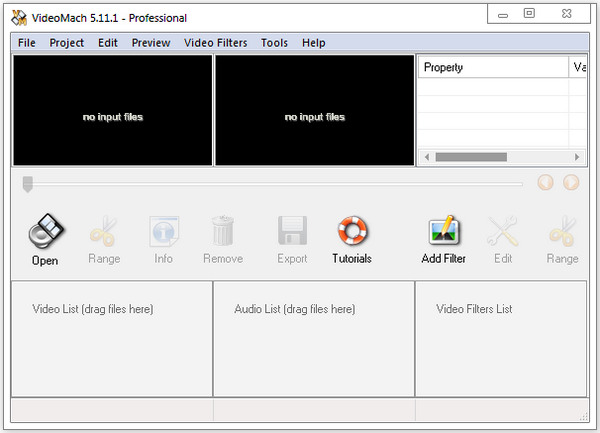The width and height of the screenshot is (600, 433).
Task: Open the Info icon in toolbar
Action: [163, 233]
